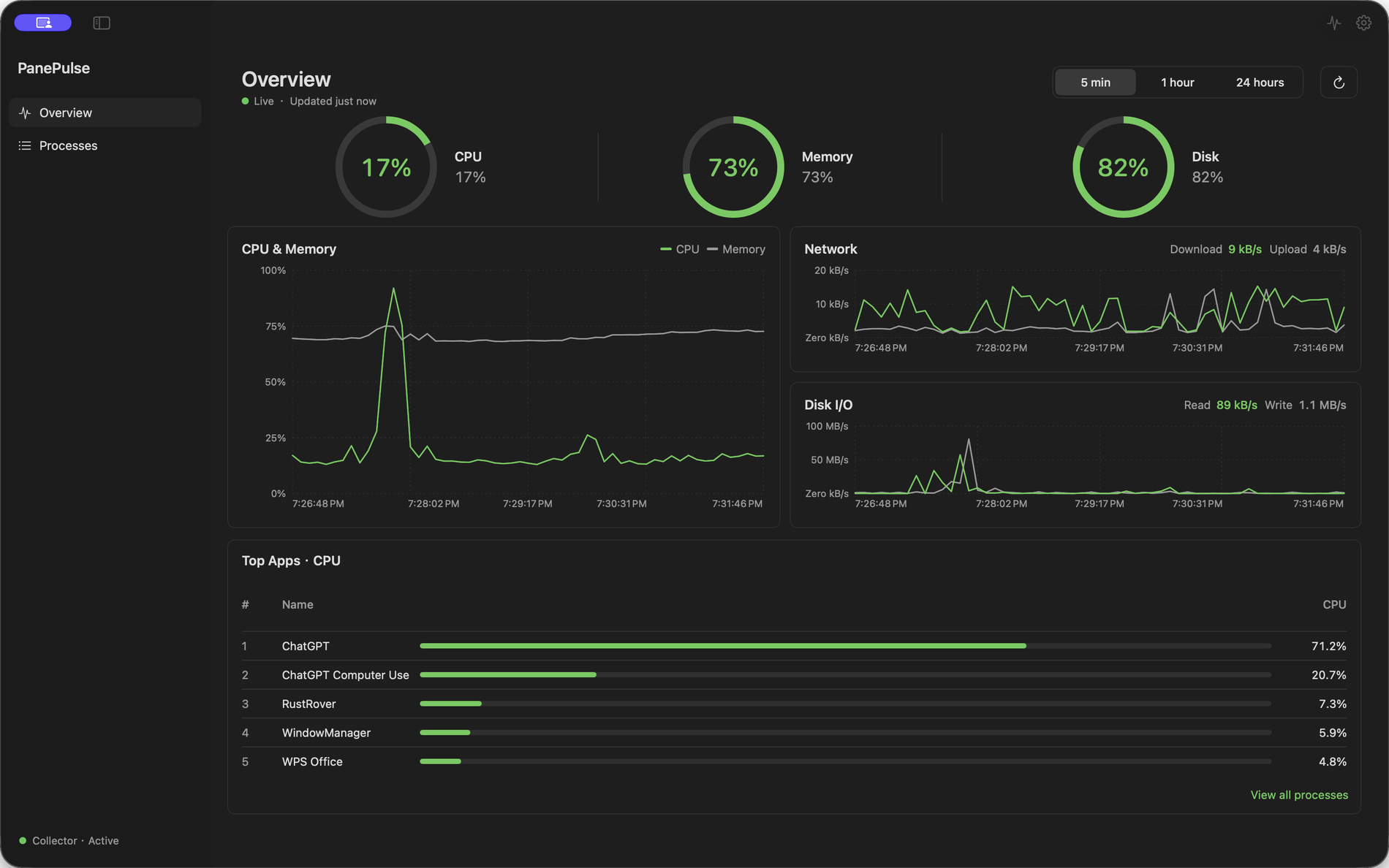
Task: Click the Memory 73% gauge ring
Action: 733,167
